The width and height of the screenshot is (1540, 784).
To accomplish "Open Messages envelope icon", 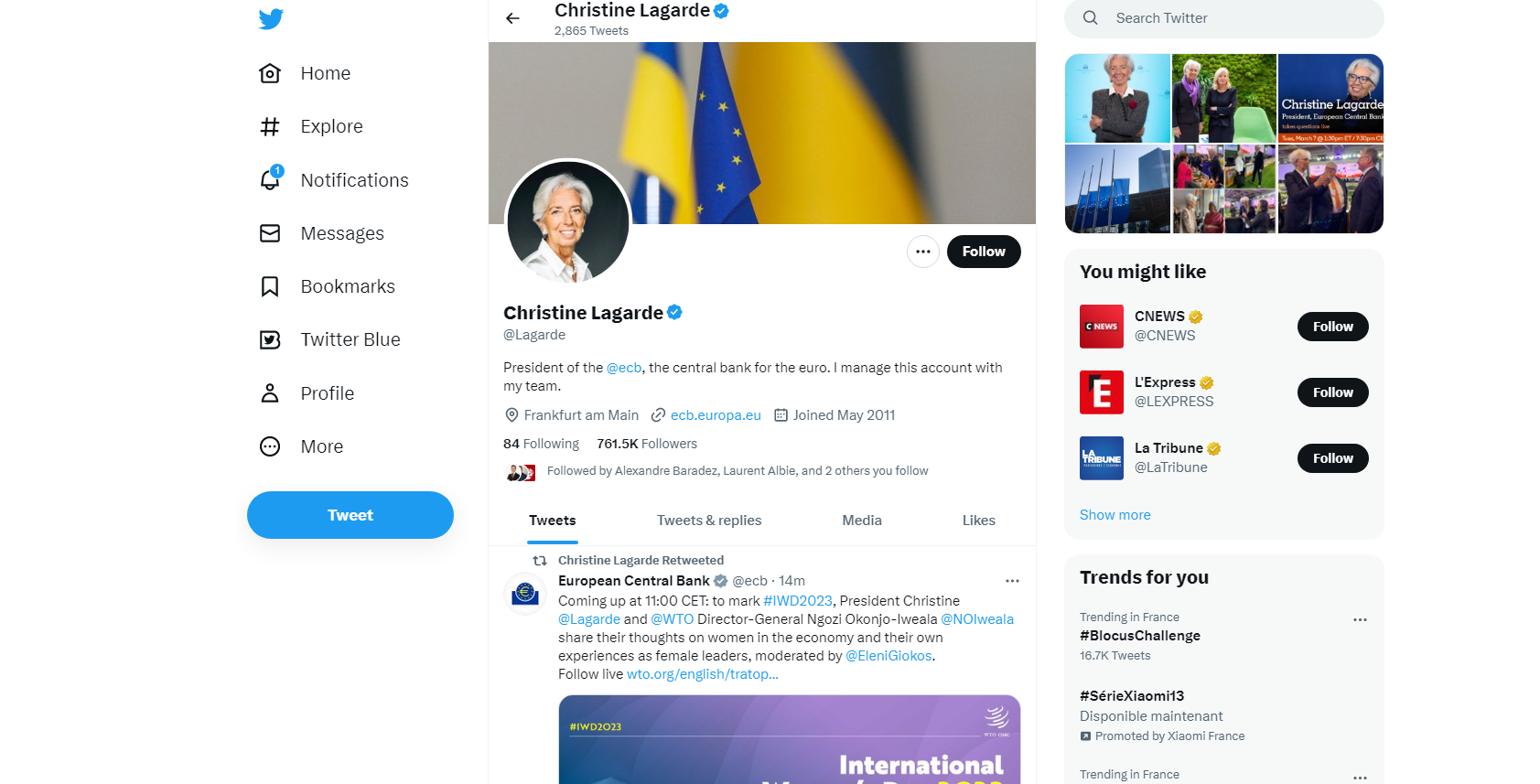I will pyautogui.click(x=270, y=233).
